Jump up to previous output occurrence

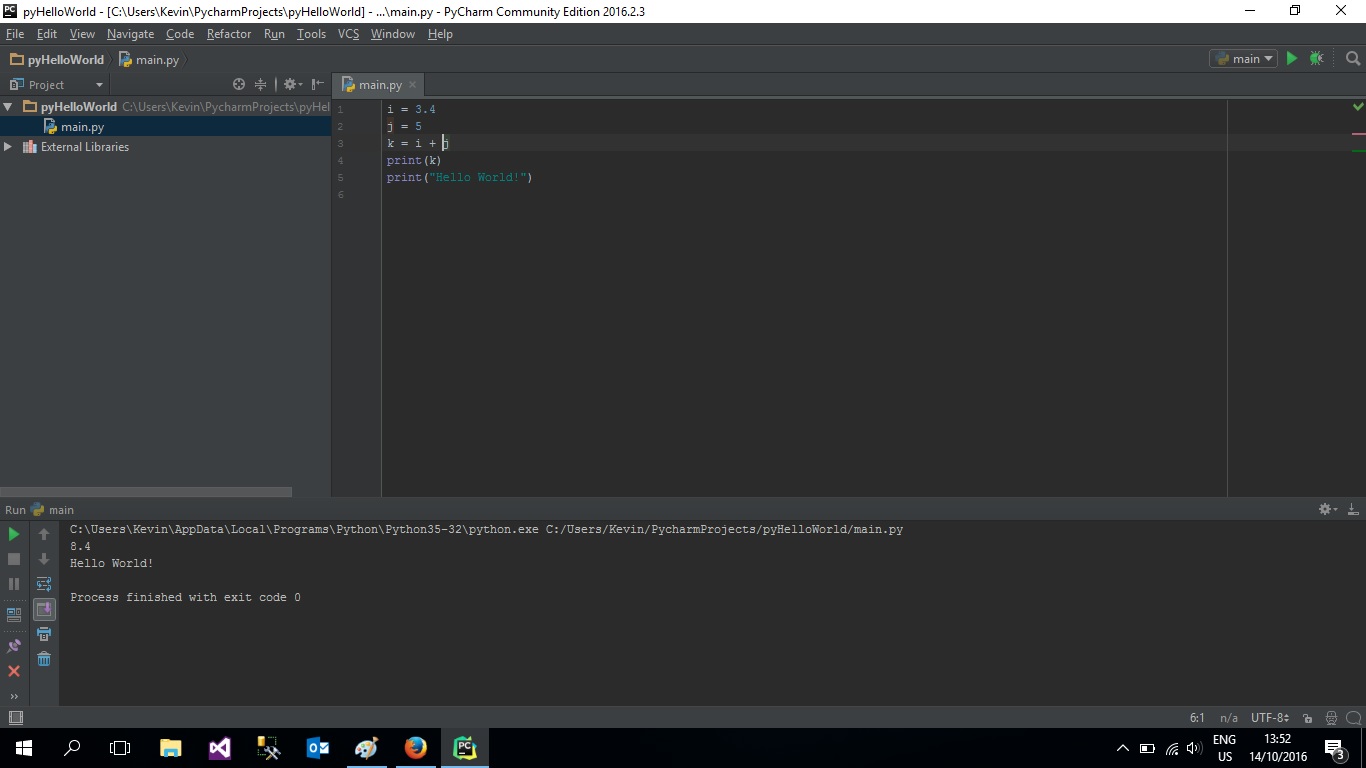[x=44, y=534]
